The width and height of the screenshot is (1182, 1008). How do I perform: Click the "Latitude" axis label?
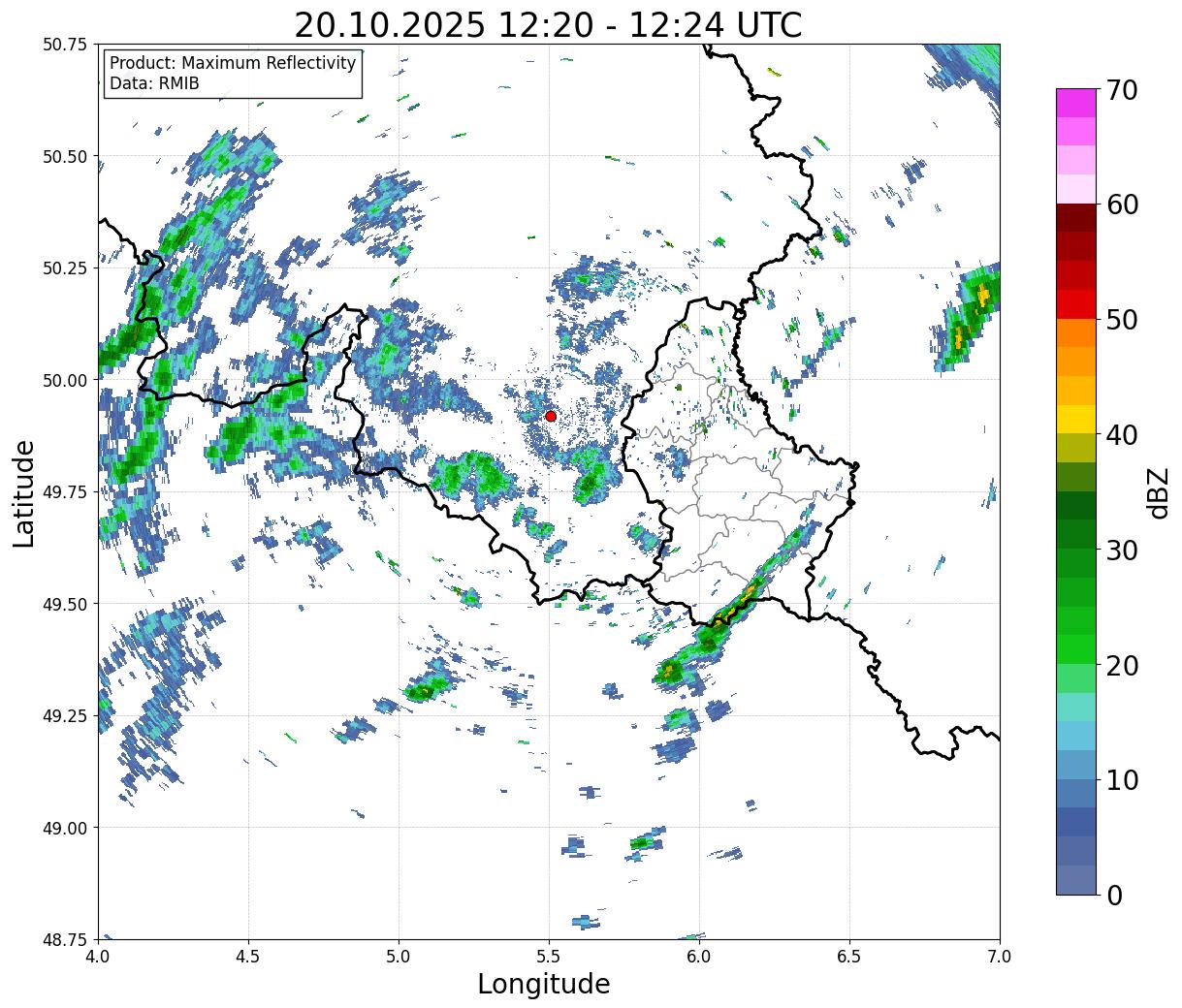click(x=24, y=493)
